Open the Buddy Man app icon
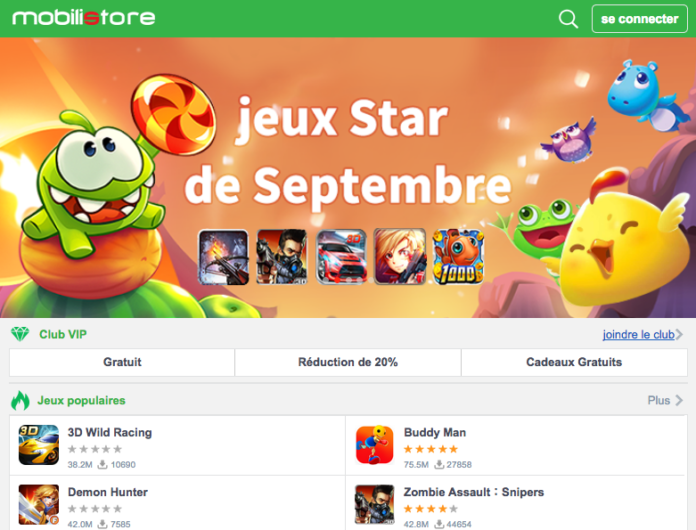The height and width of the screenshot is (530, 696). (x=375, y=445)
